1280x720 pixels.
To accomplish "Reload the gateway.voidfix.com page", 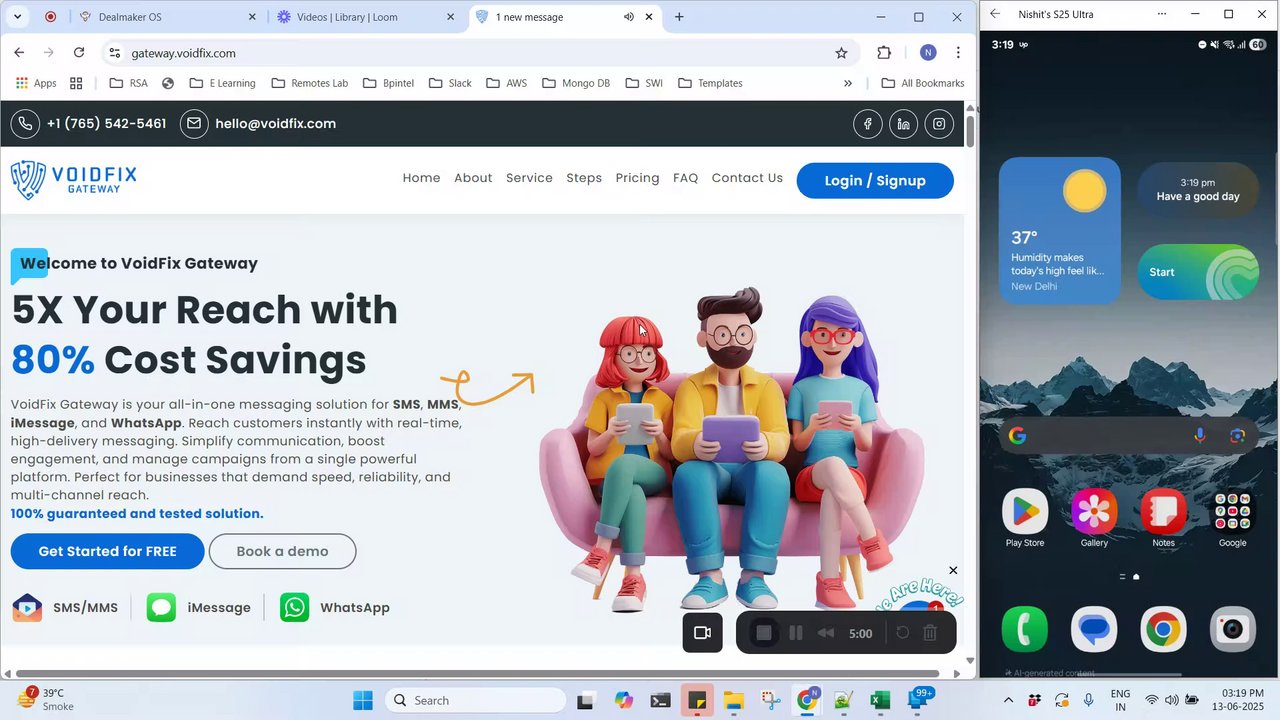I will [79, 53].
